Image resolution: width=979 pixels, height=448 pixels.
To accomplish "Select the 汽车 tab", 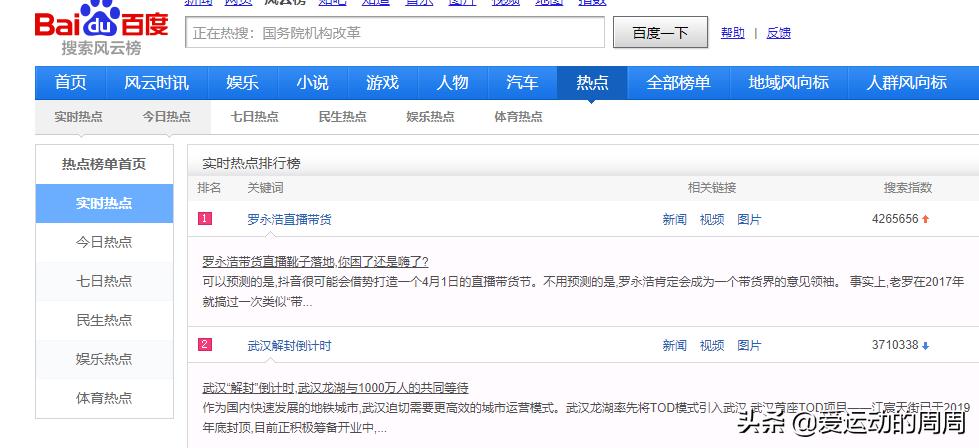I will (x=522, y=82).
